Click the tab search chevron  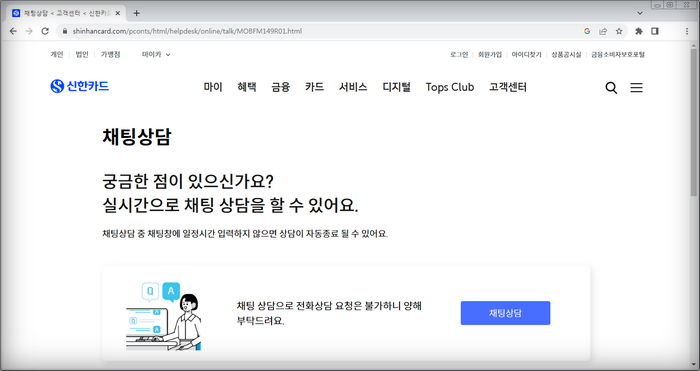click(x=640, y=13)
